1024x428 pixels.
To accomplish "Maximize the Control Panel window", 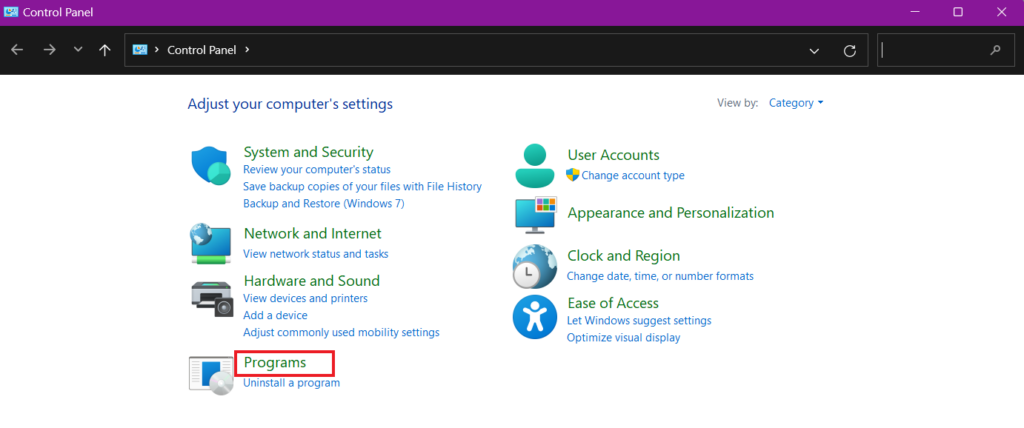I will point(958,12).
